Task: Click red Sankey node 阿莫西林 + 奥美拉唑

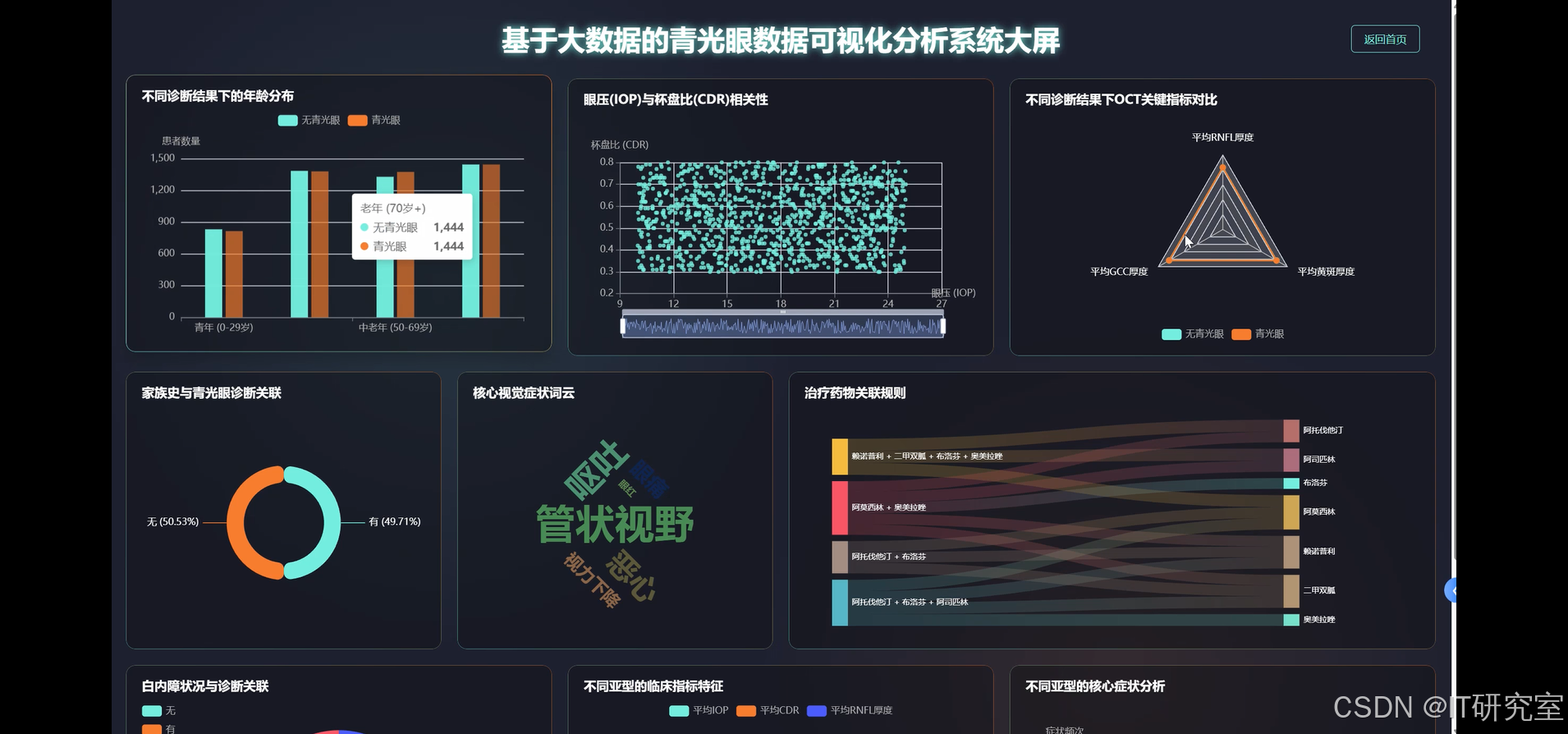Action: click(839, 508)
